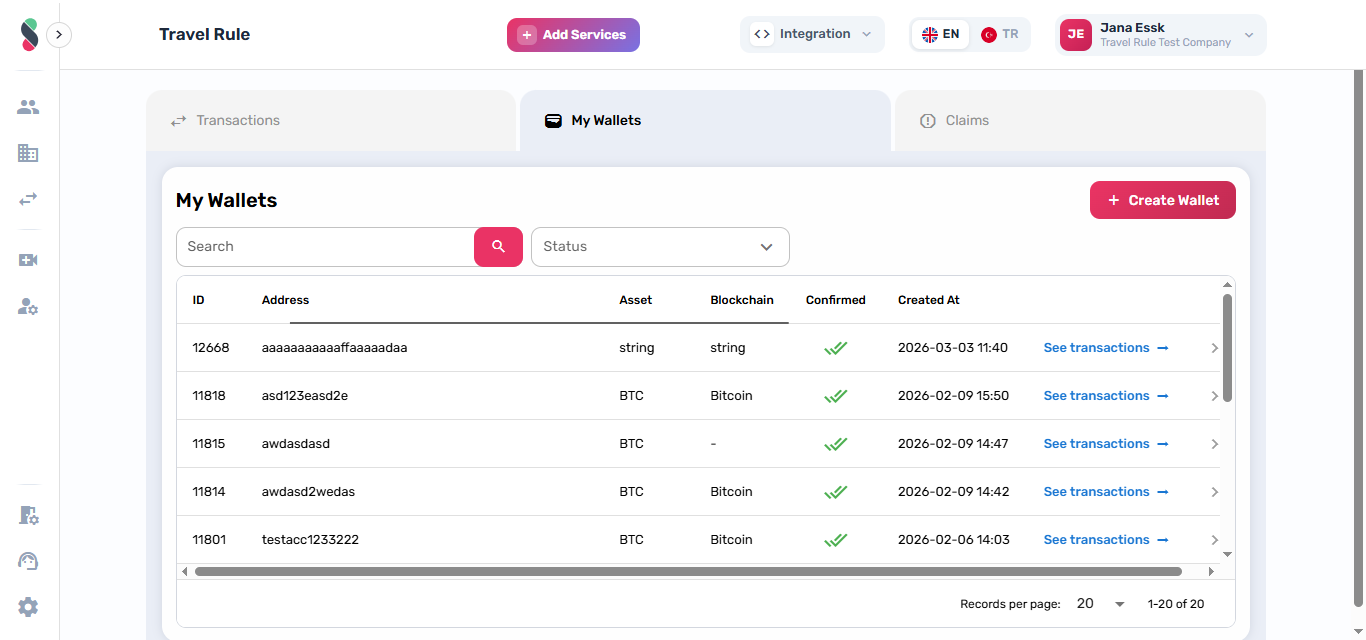Select the My Wallets tab

(705, 120)
